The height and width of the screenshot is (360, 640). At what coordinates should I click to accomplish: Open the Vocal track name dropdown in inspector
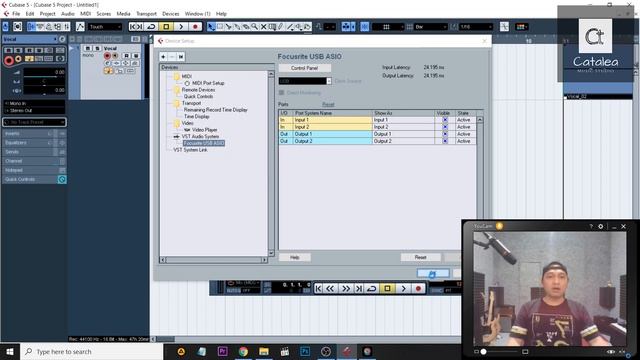click(x=30, y=39)
